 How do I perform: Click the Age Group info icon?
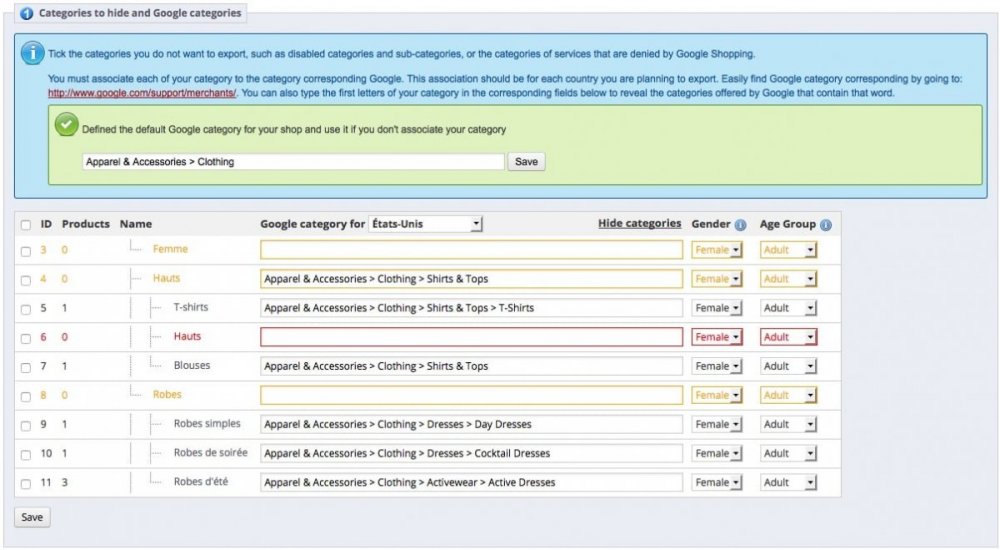[826, 225]
